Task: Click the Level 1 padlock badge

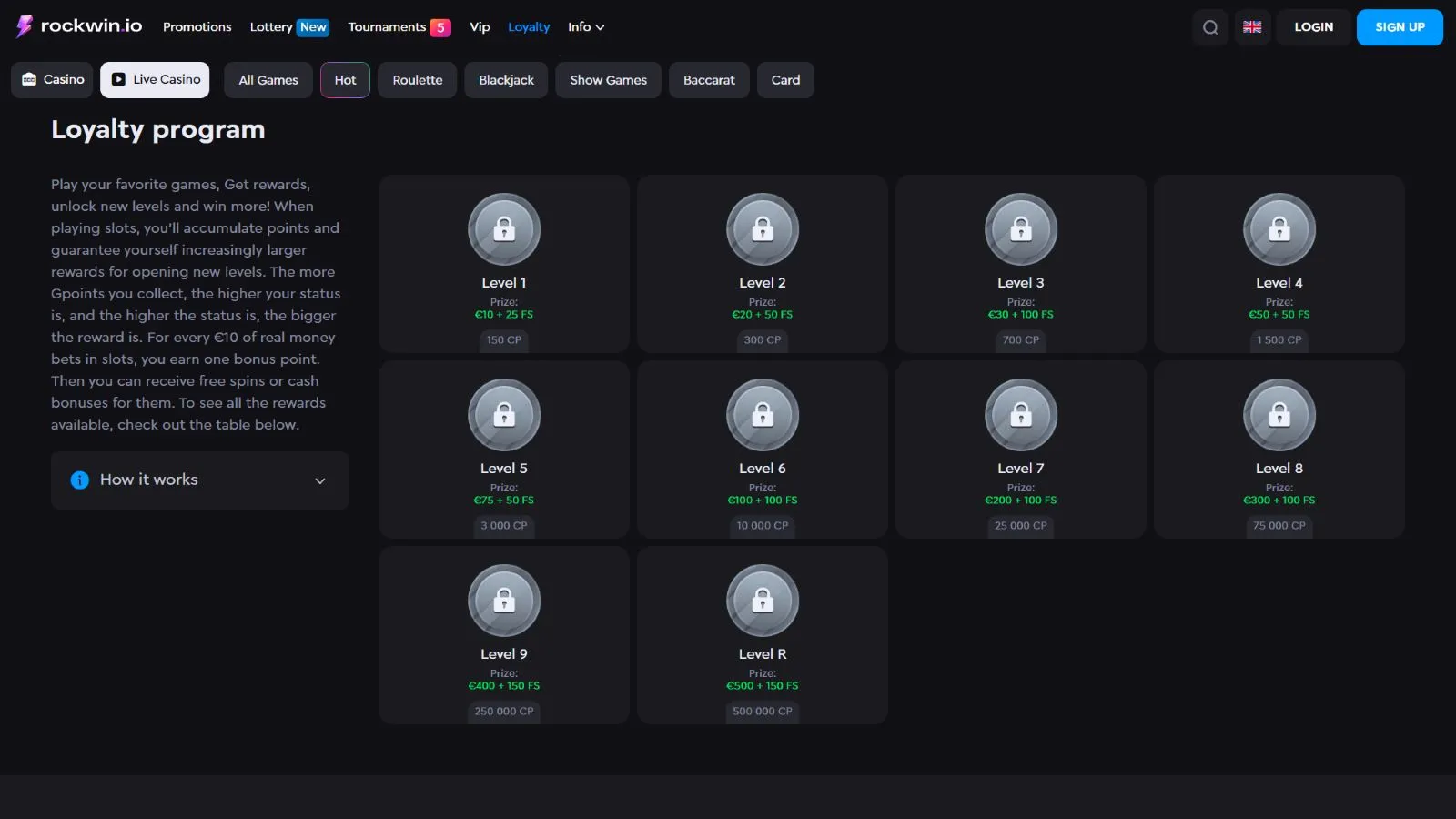Action: coord(504,229)
